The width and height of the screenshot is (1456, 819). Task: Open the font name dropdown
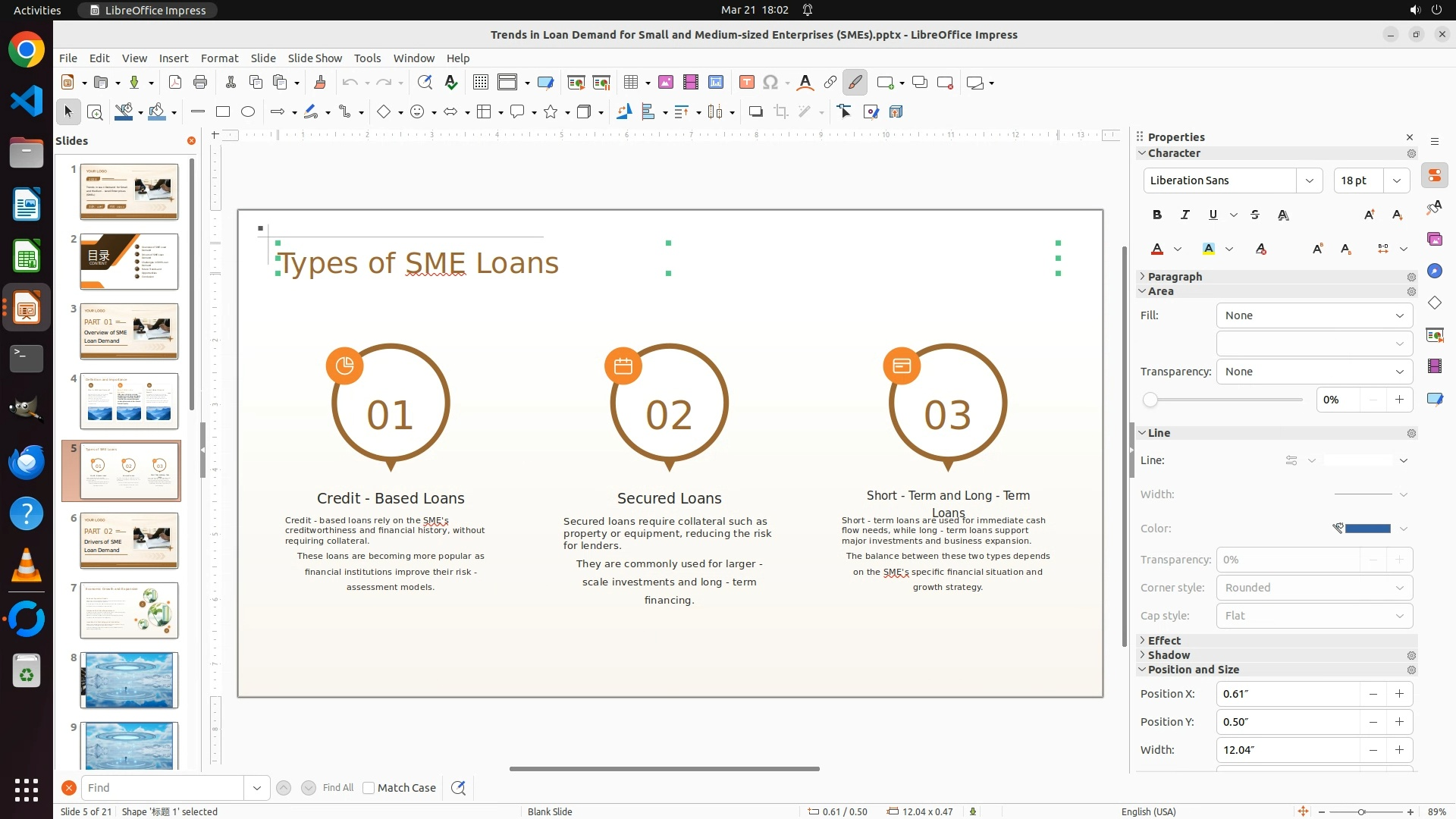coord(1309,180)
